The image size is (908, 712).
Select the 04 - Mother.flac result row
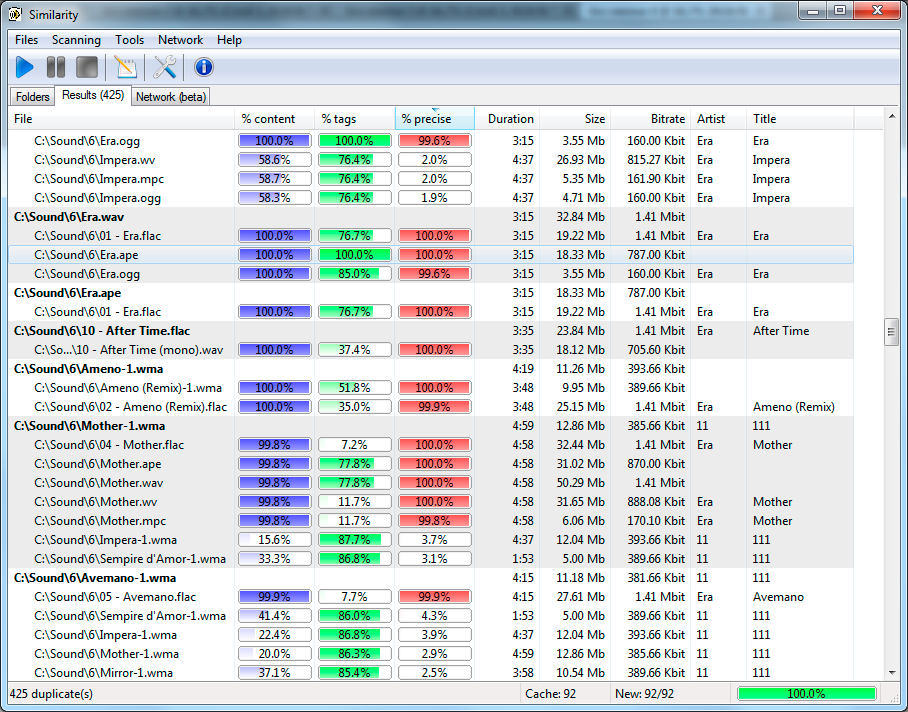click(109, 445)
